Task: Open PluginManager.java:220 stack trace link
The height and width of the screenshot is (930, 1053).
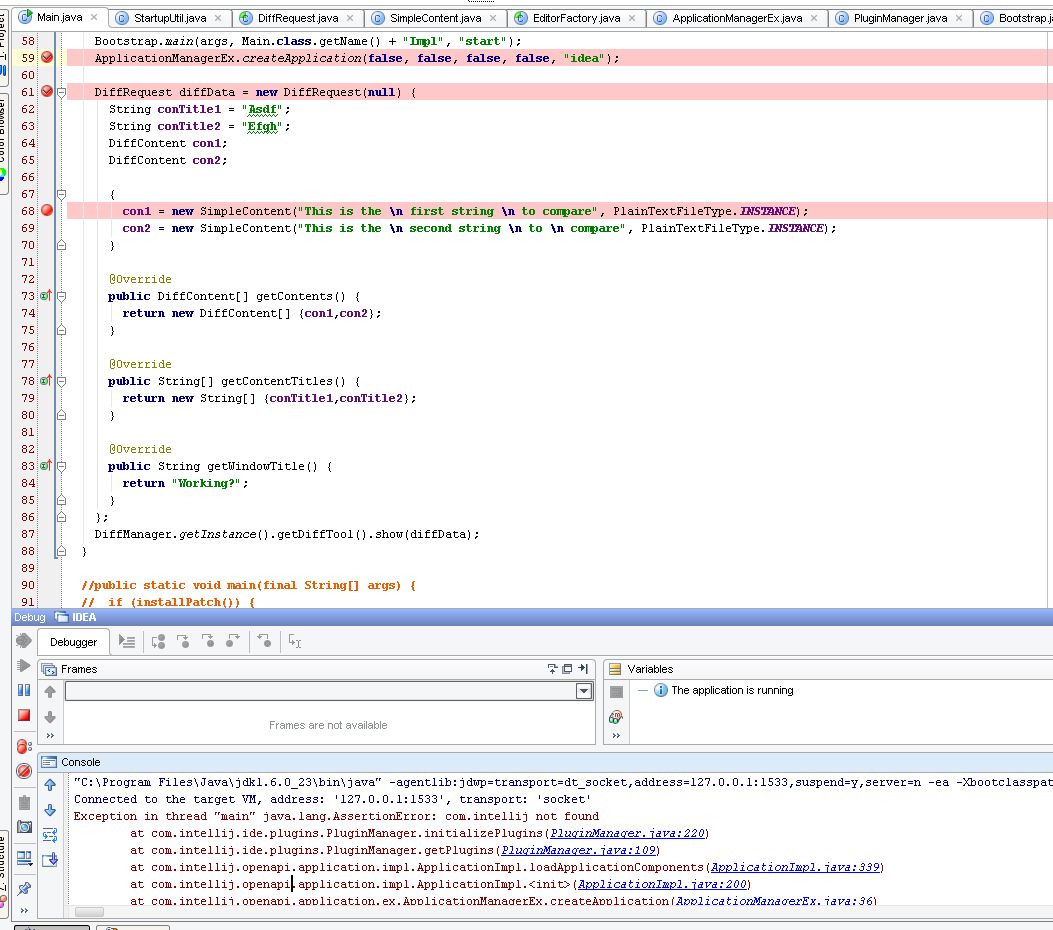Action: point(627,833)
